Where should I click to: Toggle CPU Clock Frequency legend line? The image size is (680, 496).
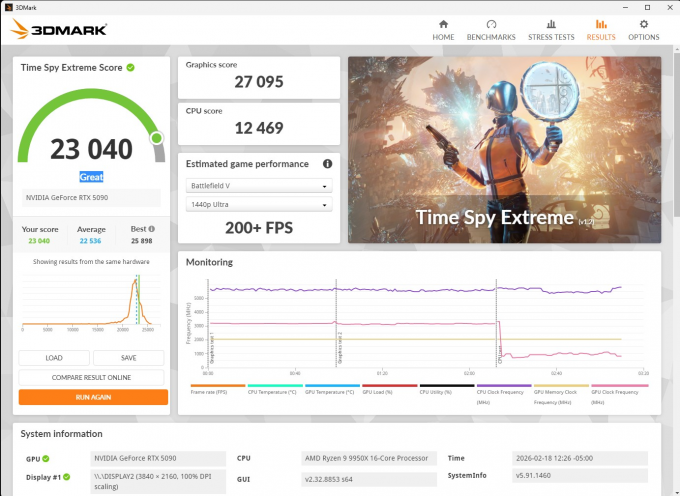(x=504, y=394)
